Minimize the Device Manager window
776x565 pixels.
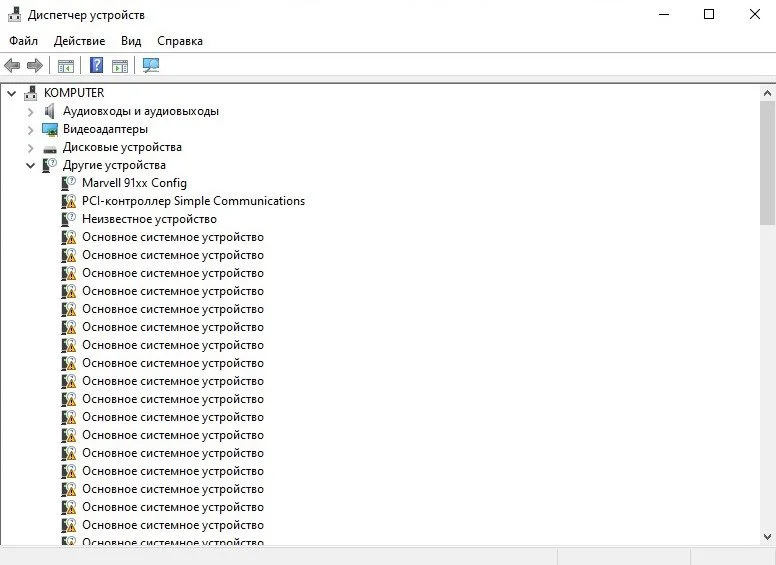click(664, 14)
